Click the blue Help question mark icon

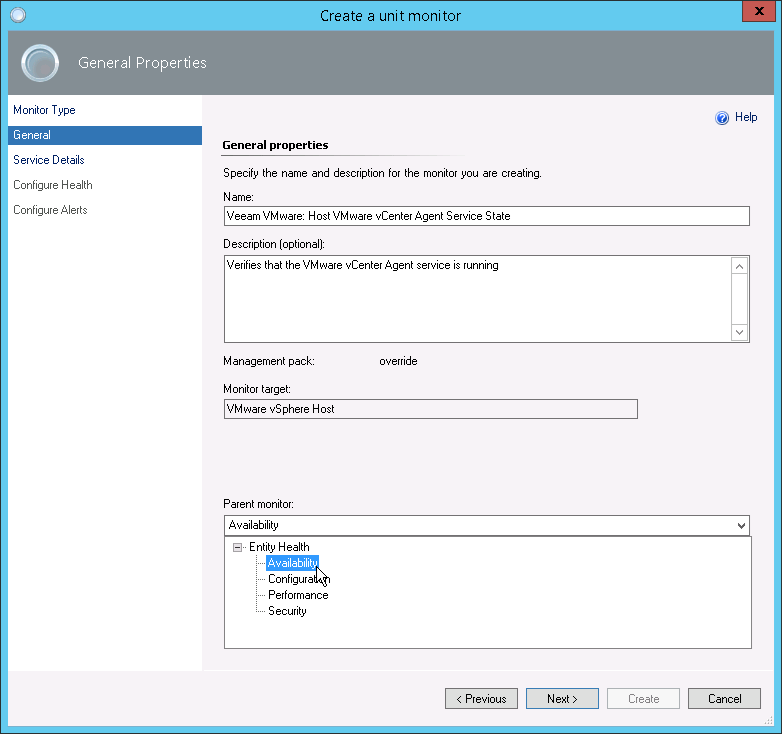(722, 118)
